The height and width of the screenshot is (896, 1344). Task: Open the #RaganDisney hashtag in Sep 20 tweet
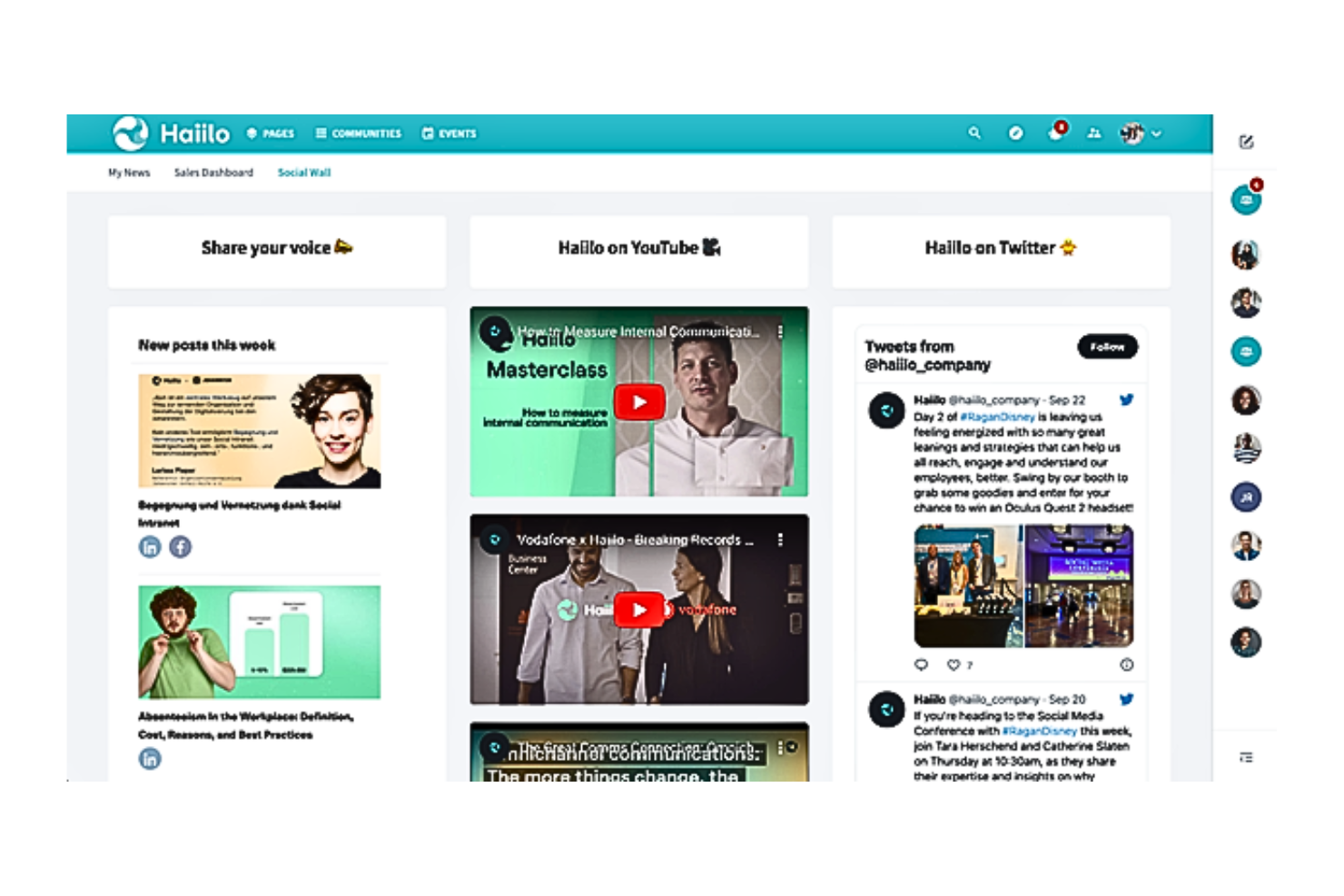point(1040,731)
